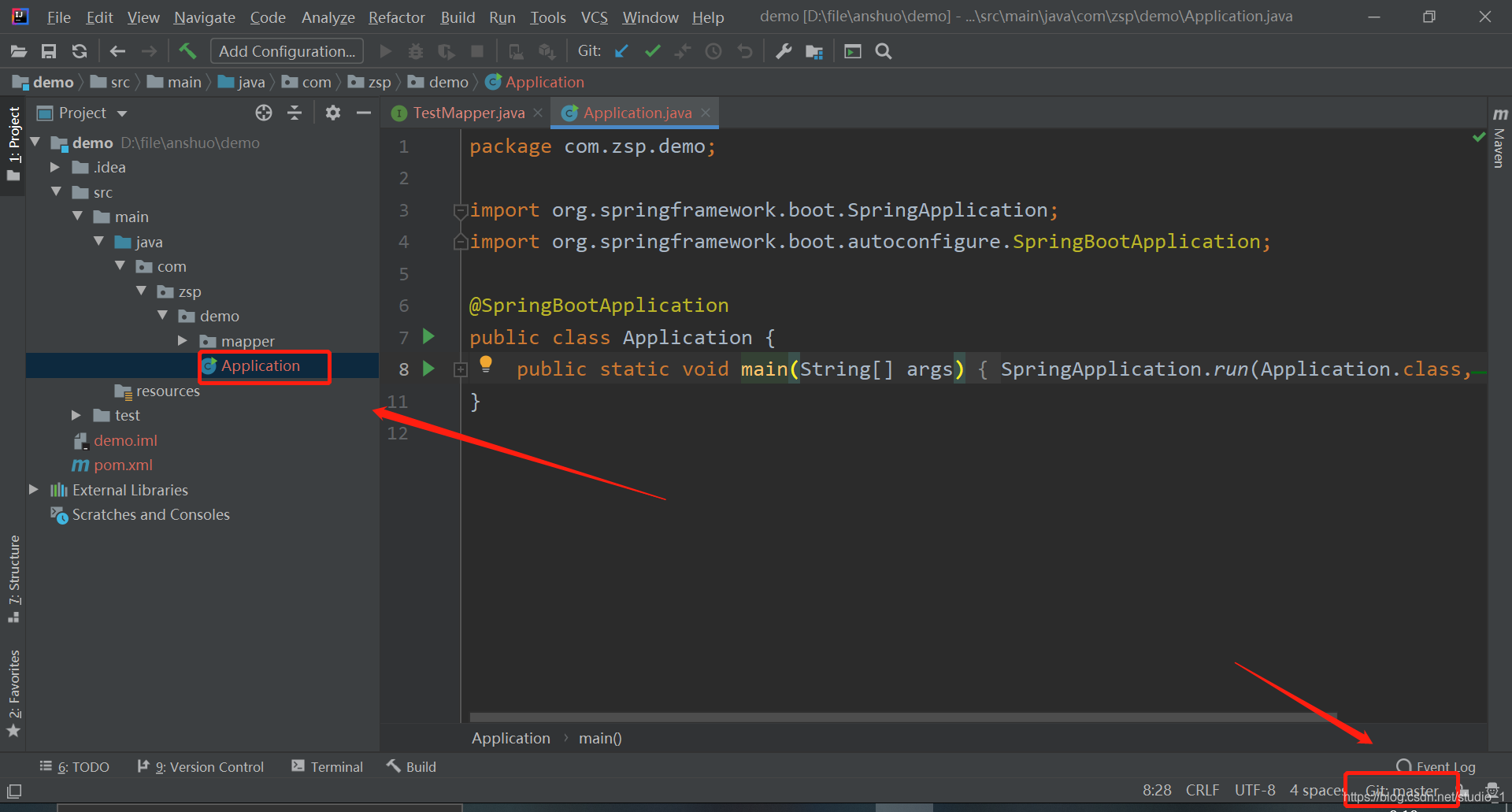Image resolution: width=1512 pixels, height=812 pixels.
Task: Click Add Configuration button
Action: [x=287, y=51]
